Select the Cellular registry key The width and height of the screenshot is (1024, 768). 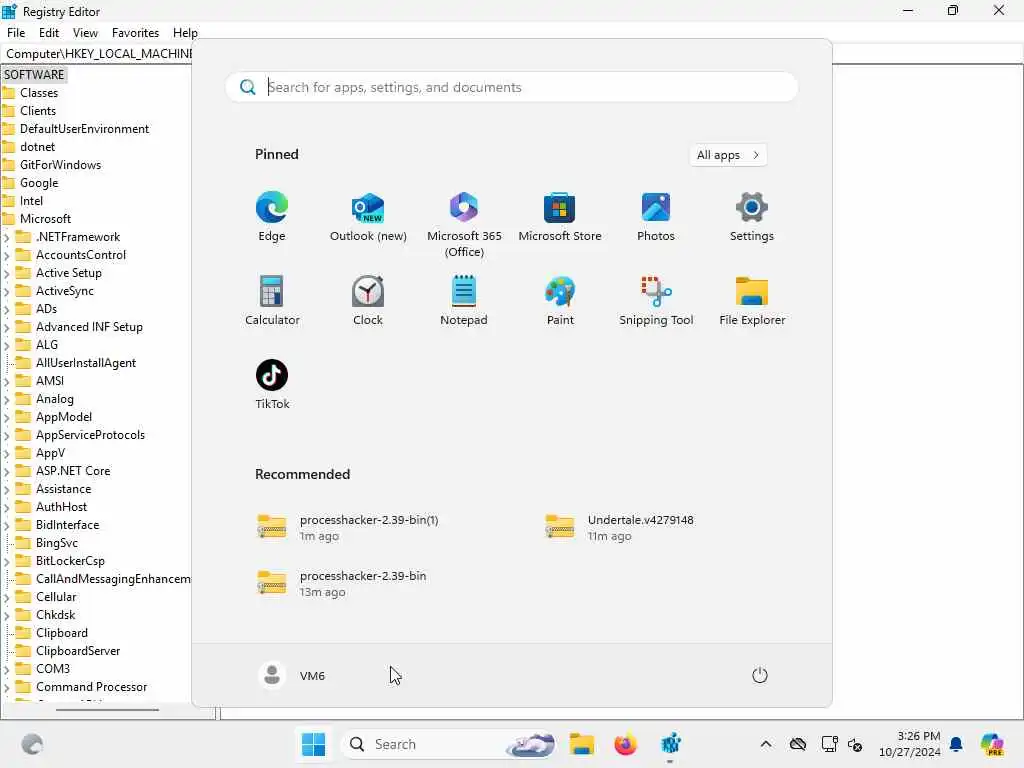point(56,597)
